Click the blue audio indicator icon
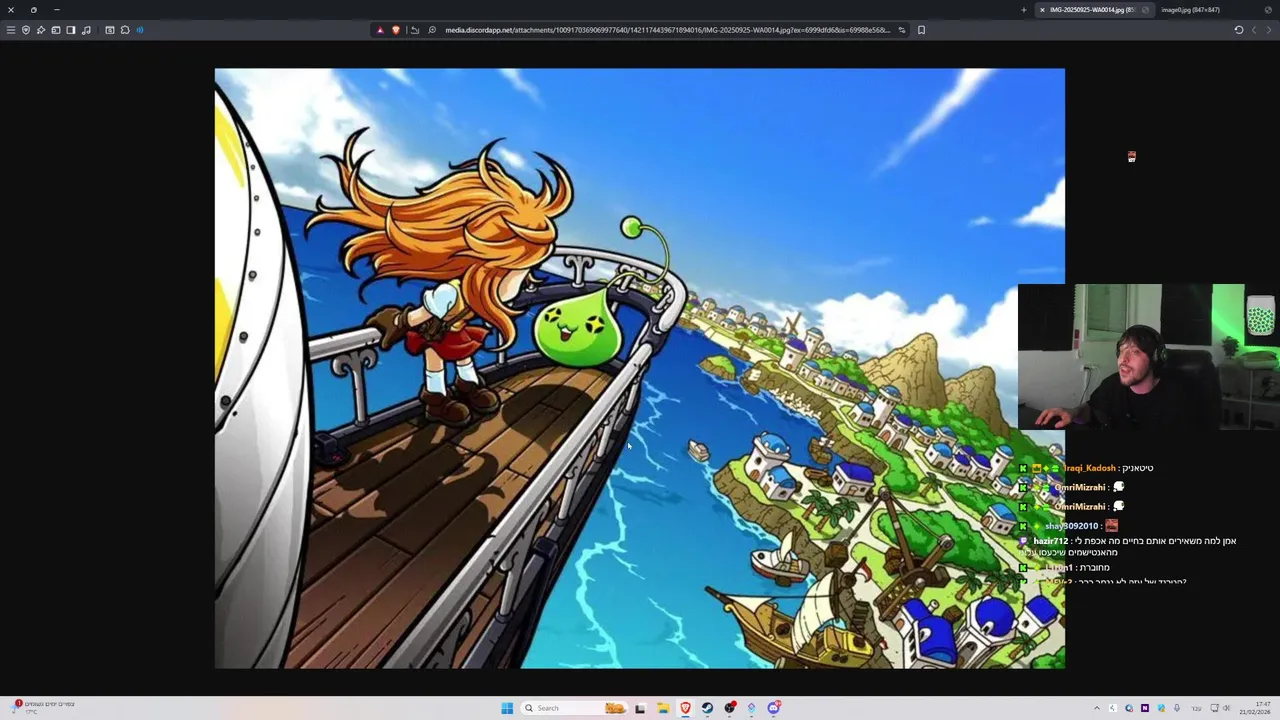The height and width of the screenshot is (720, 1280). click(140, 30)
